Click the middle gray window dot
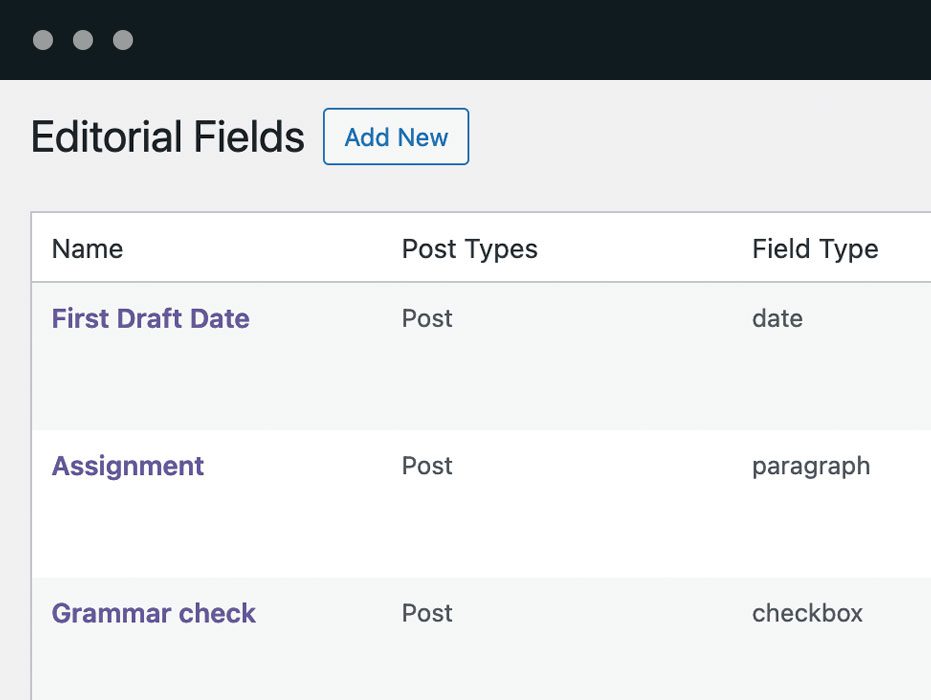This screenshot has width=931, height=700. pyautogui.click(x=83, y=40)
